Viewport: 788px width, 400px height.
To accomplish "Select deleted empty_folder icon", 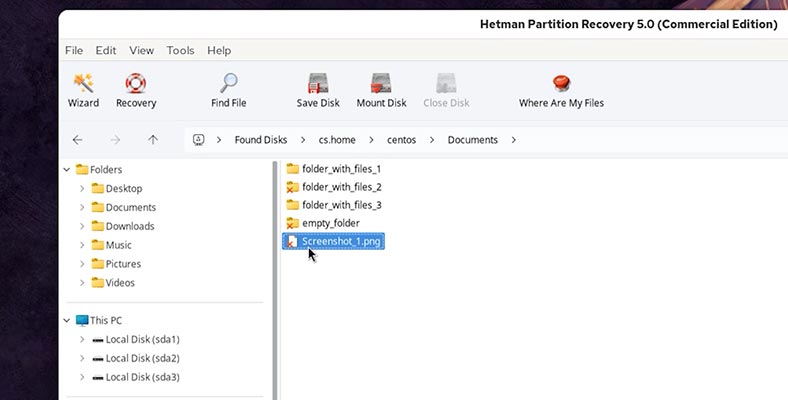I will coord(292,223).
